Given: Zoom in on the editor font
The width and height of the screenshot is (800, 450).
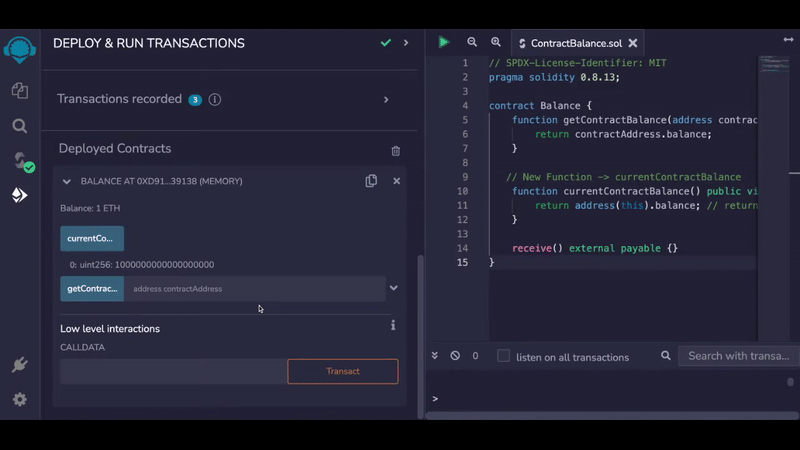Looking at the screenshot, I should tap(496, 42).
